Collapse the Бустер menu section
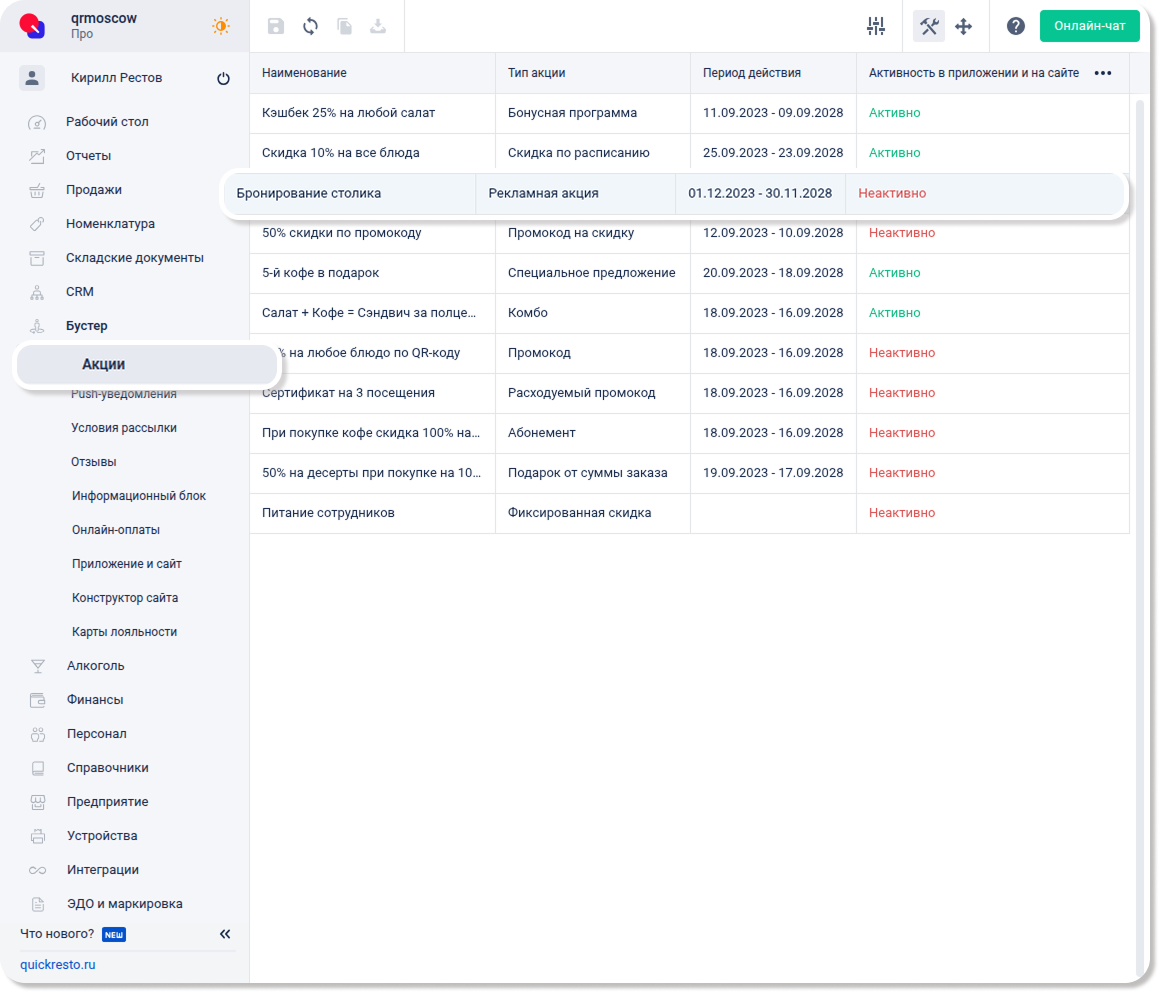Viewport: 1159px width, 992px height. click(x=87, y=326)
